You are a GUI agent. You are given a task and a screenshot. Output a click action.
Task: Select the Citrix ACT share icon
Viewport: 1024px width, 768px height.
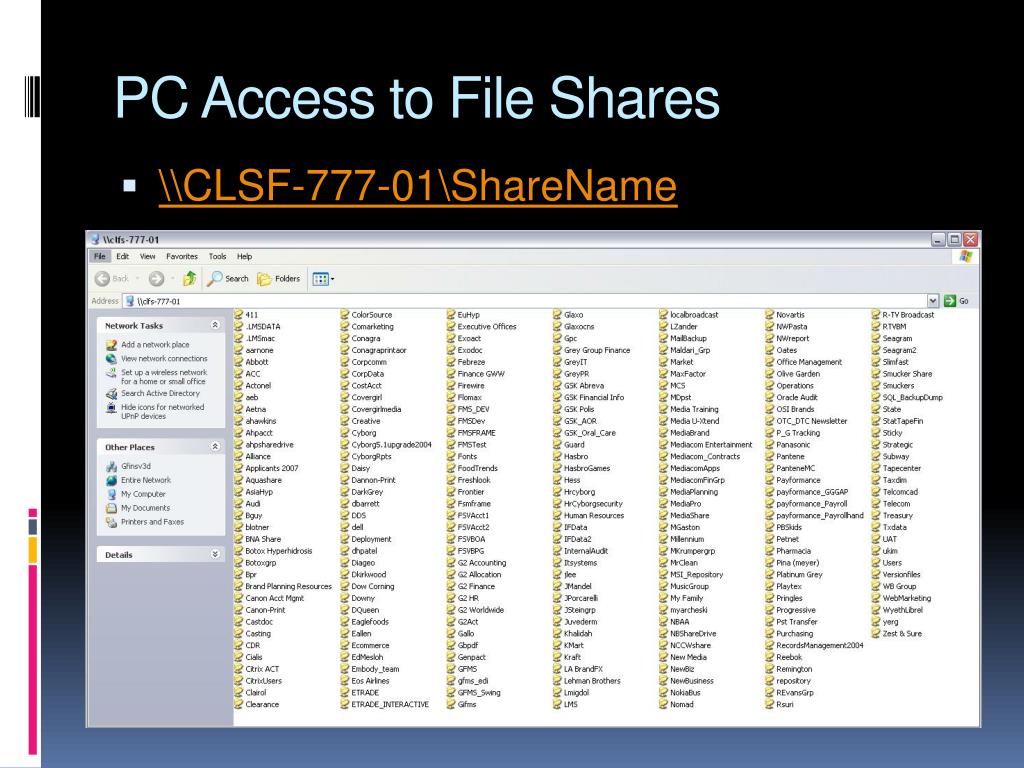tap(239, 669)
